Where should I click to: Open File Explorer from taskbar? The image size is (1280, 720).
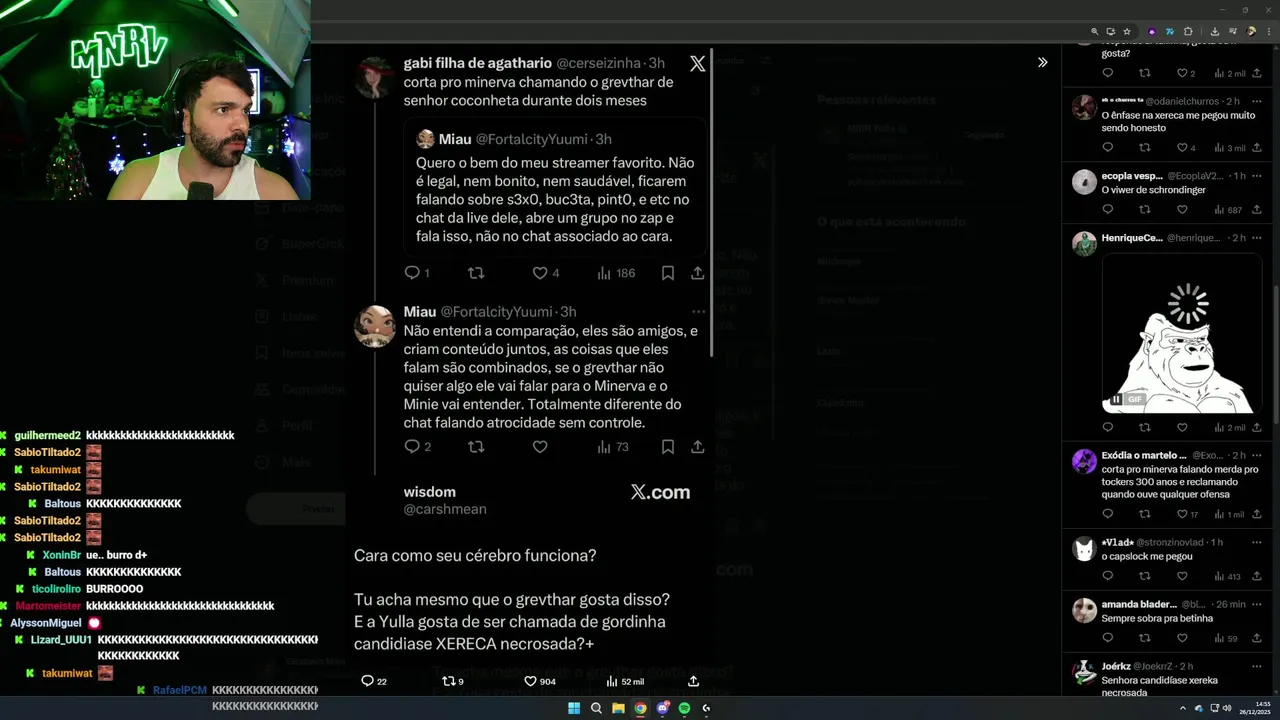coord(618,708)
